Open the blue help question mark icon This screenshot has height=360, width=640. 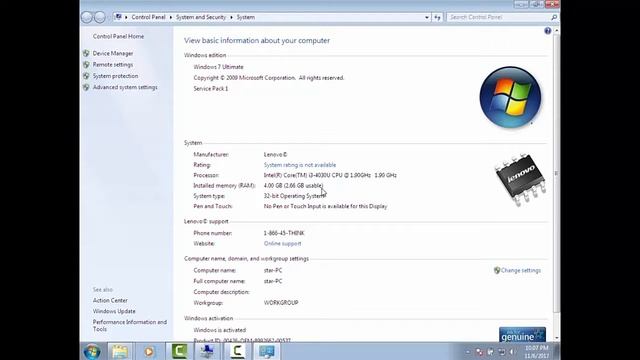tap(547, 31)
